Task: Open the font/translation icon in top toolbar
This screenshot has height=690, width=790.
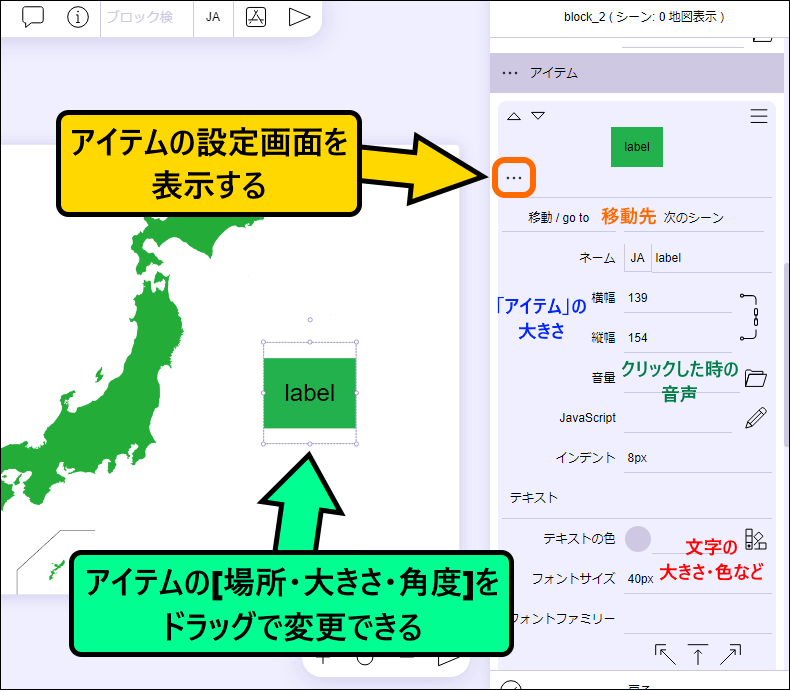Action: pyautogui.click(x=256, y=17)
